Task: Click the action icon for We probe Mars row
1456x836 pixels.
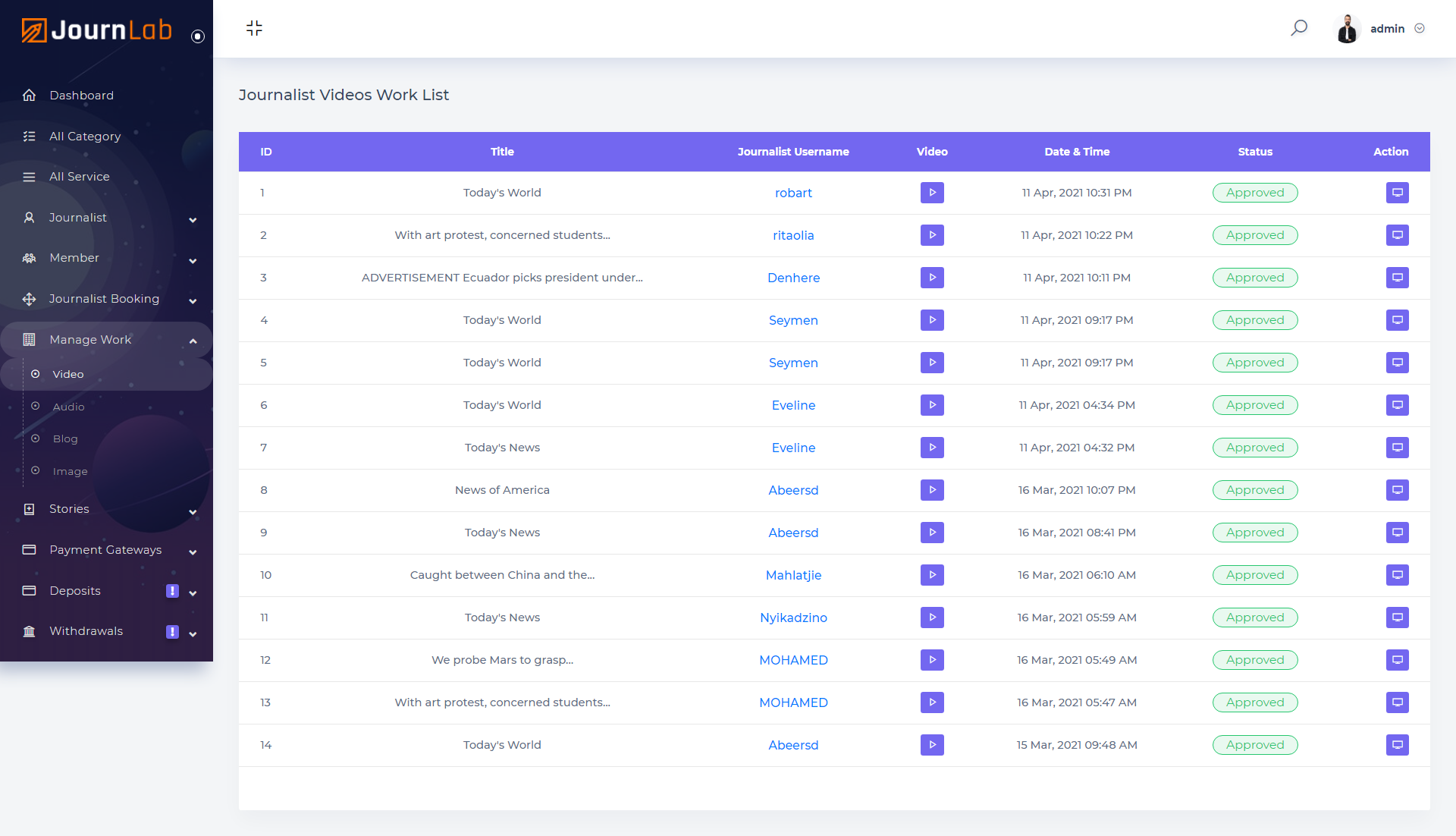Action: point(1397,660)
